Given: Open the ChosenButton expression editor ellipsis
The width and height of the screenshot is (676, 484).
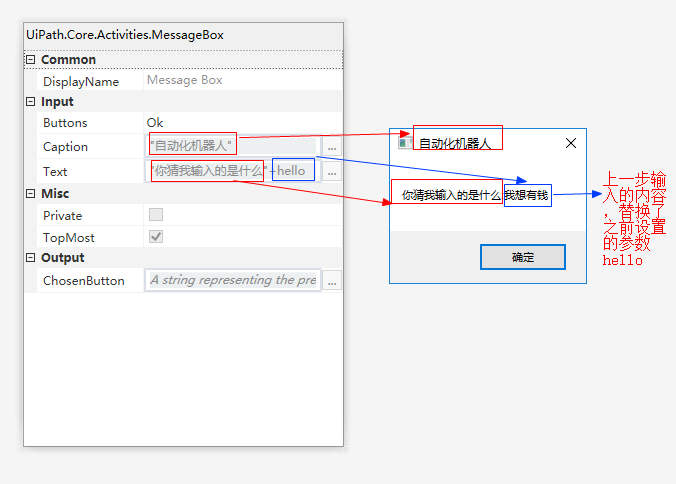Looking at the screenshot, I should click(332, 281).
